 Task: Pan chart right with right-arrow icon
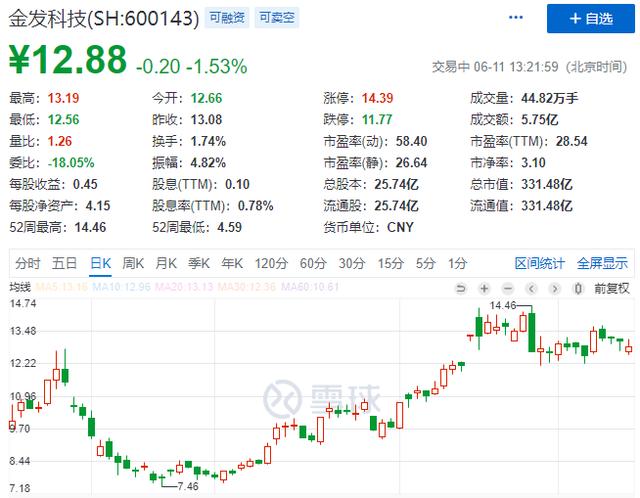554,289
